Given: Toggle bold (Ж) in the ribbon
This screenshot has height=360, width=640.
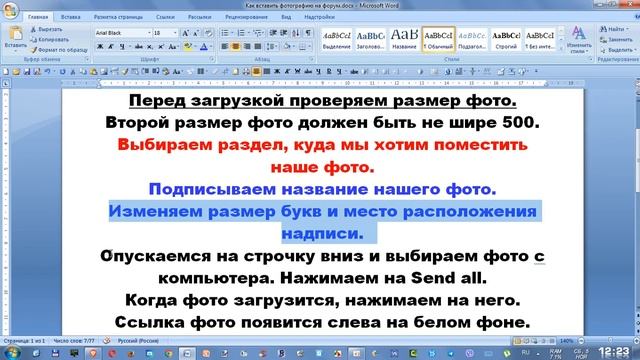Looking at the screenshot, I should 100,47.
